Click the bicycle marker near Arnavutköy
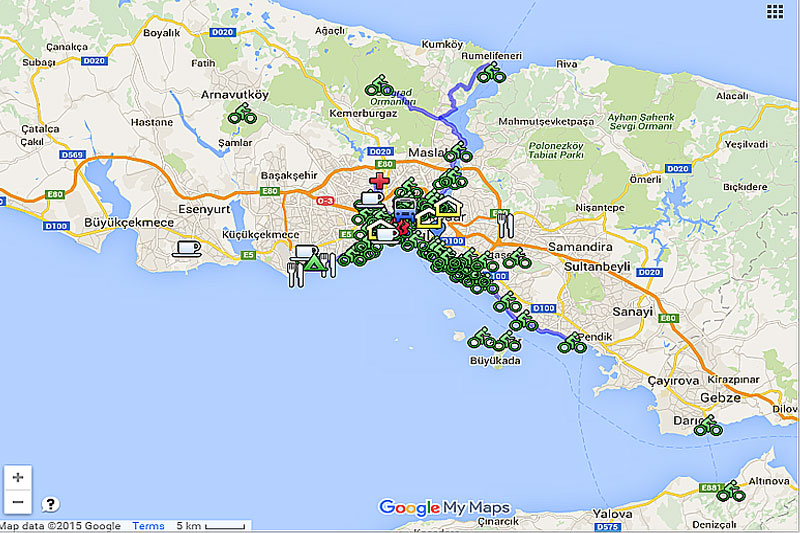Screen dimensions: 800x533 242,115
